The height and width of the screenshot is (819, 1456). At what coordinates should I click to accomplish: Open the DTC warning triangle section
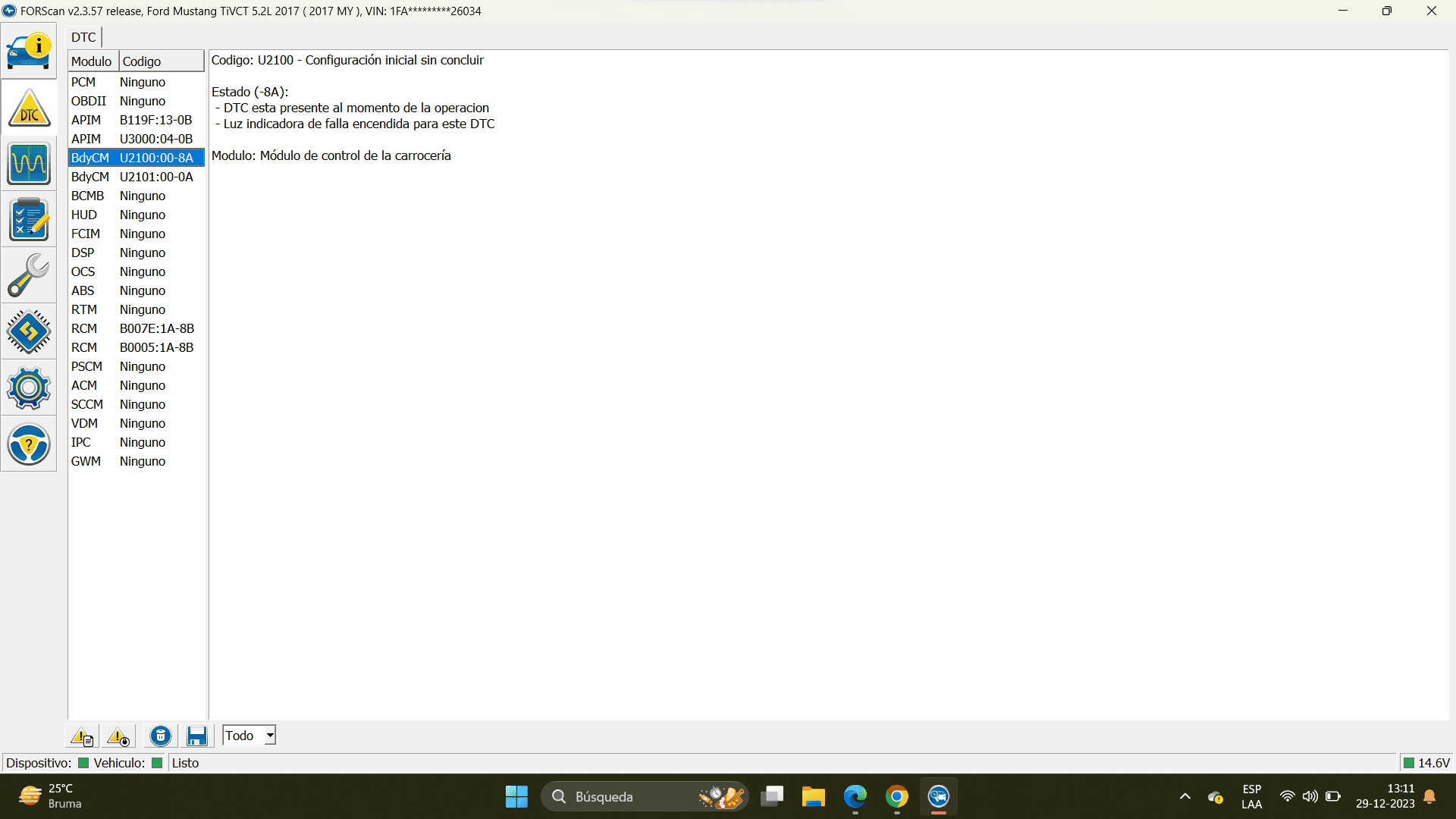coord(29,108)
